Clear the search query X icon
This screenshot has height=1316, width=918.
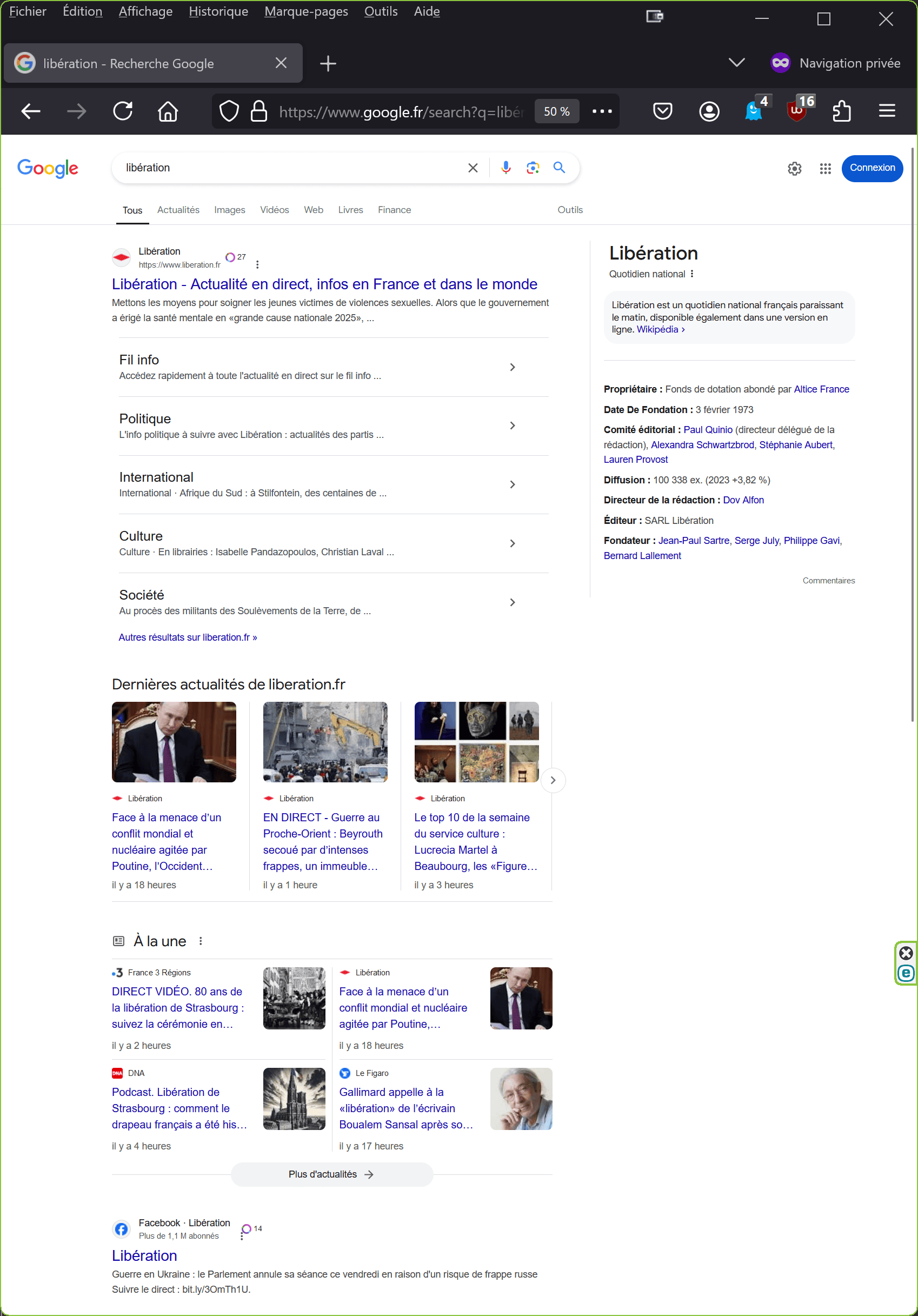(473, 168)
